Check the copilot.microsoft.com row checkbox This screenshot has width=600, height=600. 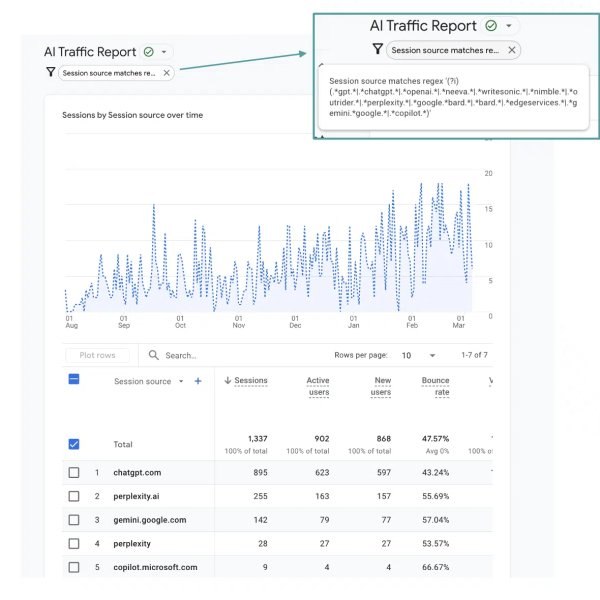(74, 567)
